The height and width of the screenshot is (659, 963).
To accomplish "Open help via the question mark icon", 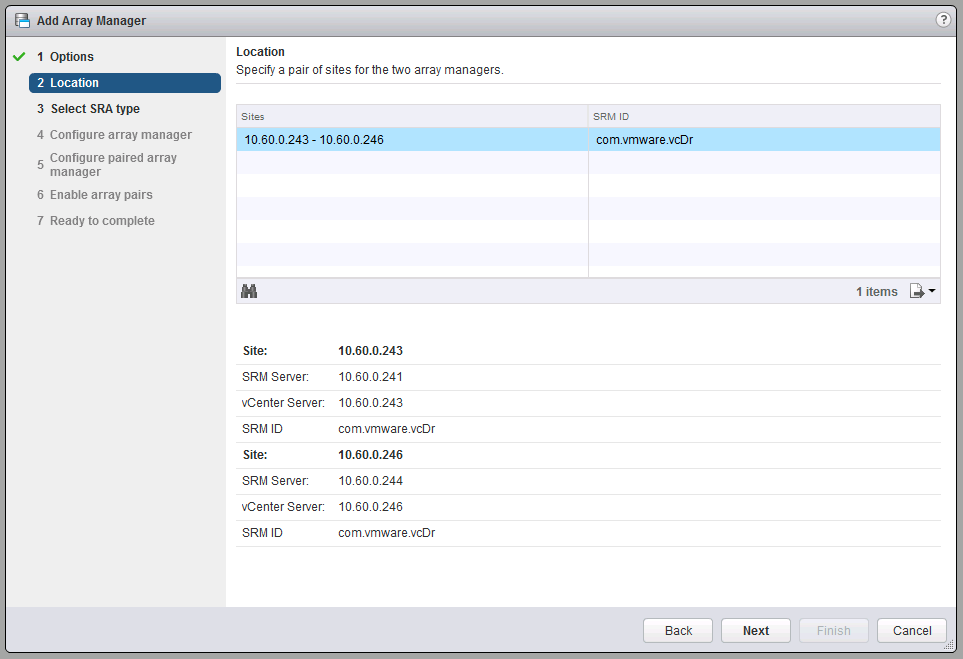I will 942,20.
